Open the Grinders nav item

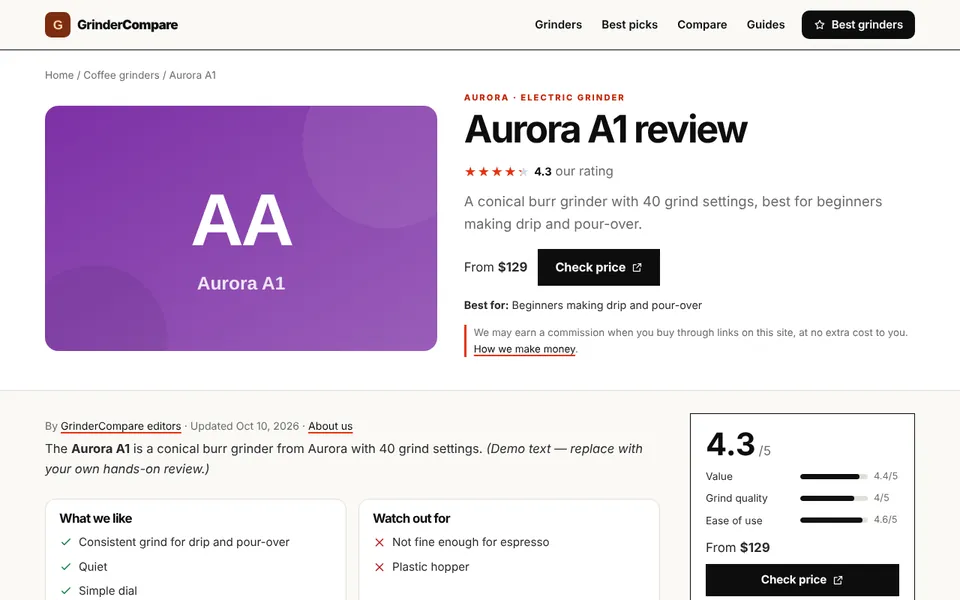[x=558, y=25]
